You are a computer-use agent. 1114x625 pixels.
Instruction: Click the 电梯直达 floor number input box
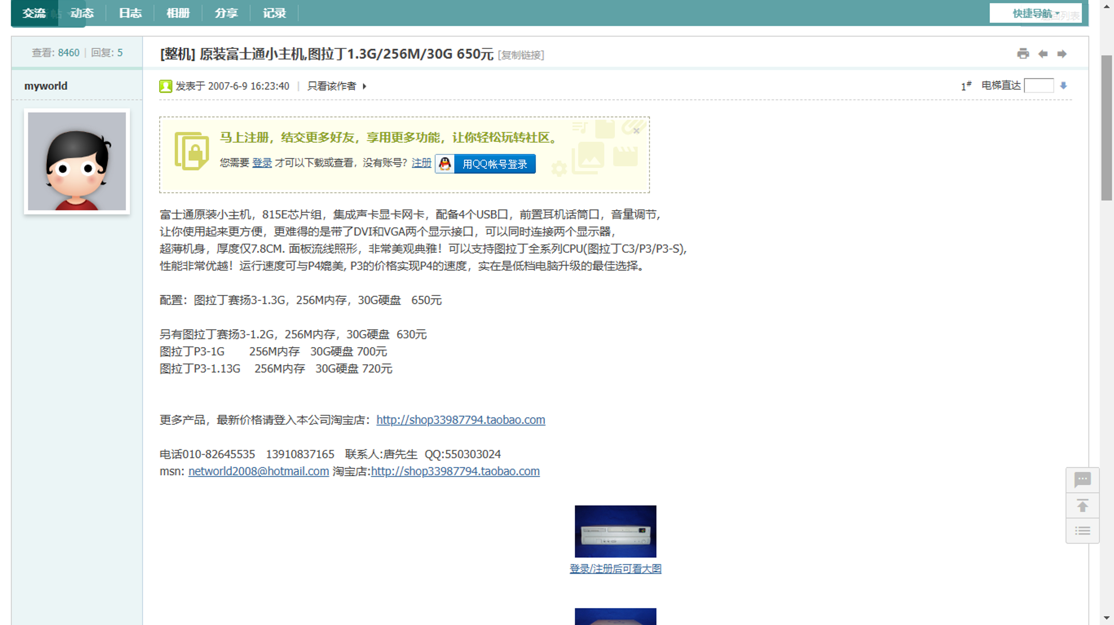(1038, 86)
